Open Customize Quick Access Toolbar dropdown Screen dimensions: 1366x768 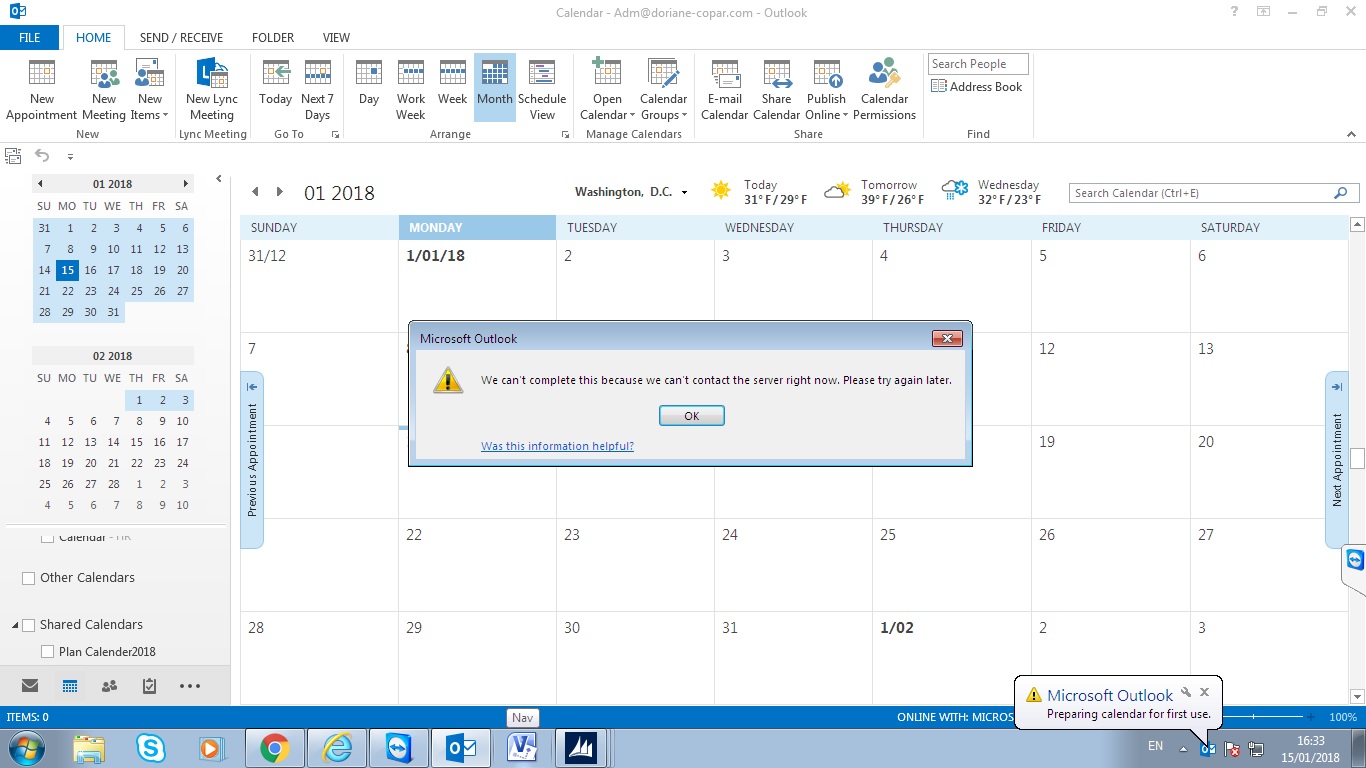(70, 157)
